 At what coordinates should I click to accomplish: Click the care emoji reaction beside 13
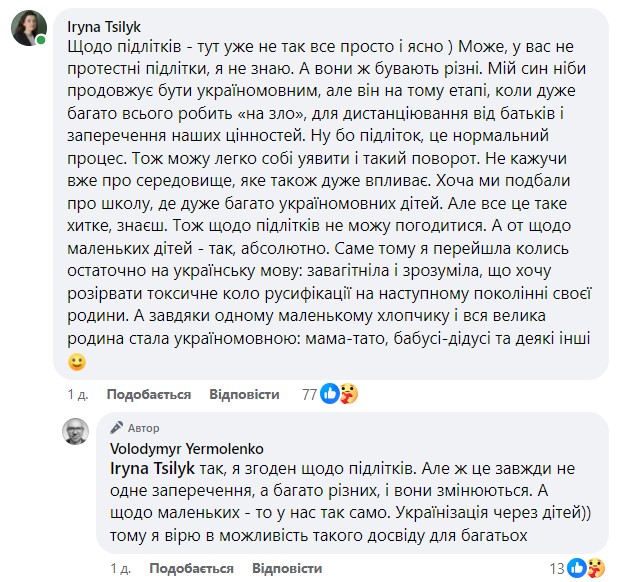click(x=596, y=568)
